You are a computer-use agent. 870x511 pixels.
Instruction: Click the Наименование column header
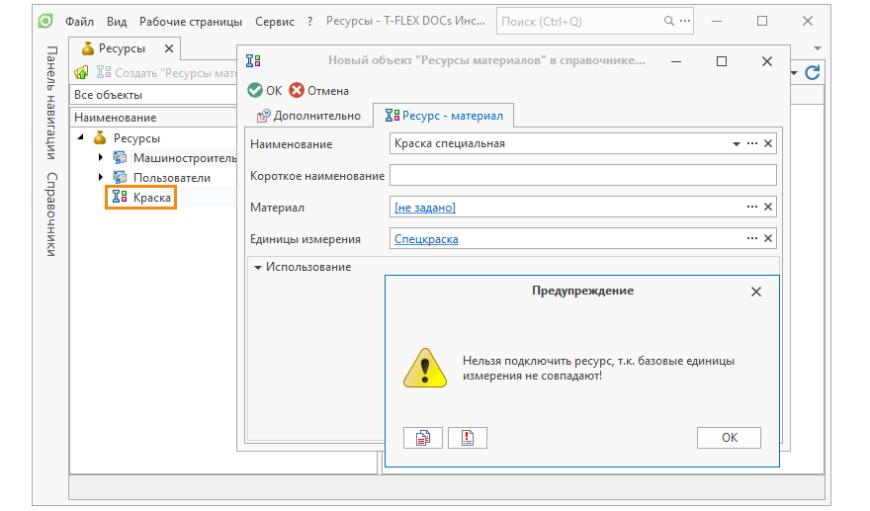[154, 118]
